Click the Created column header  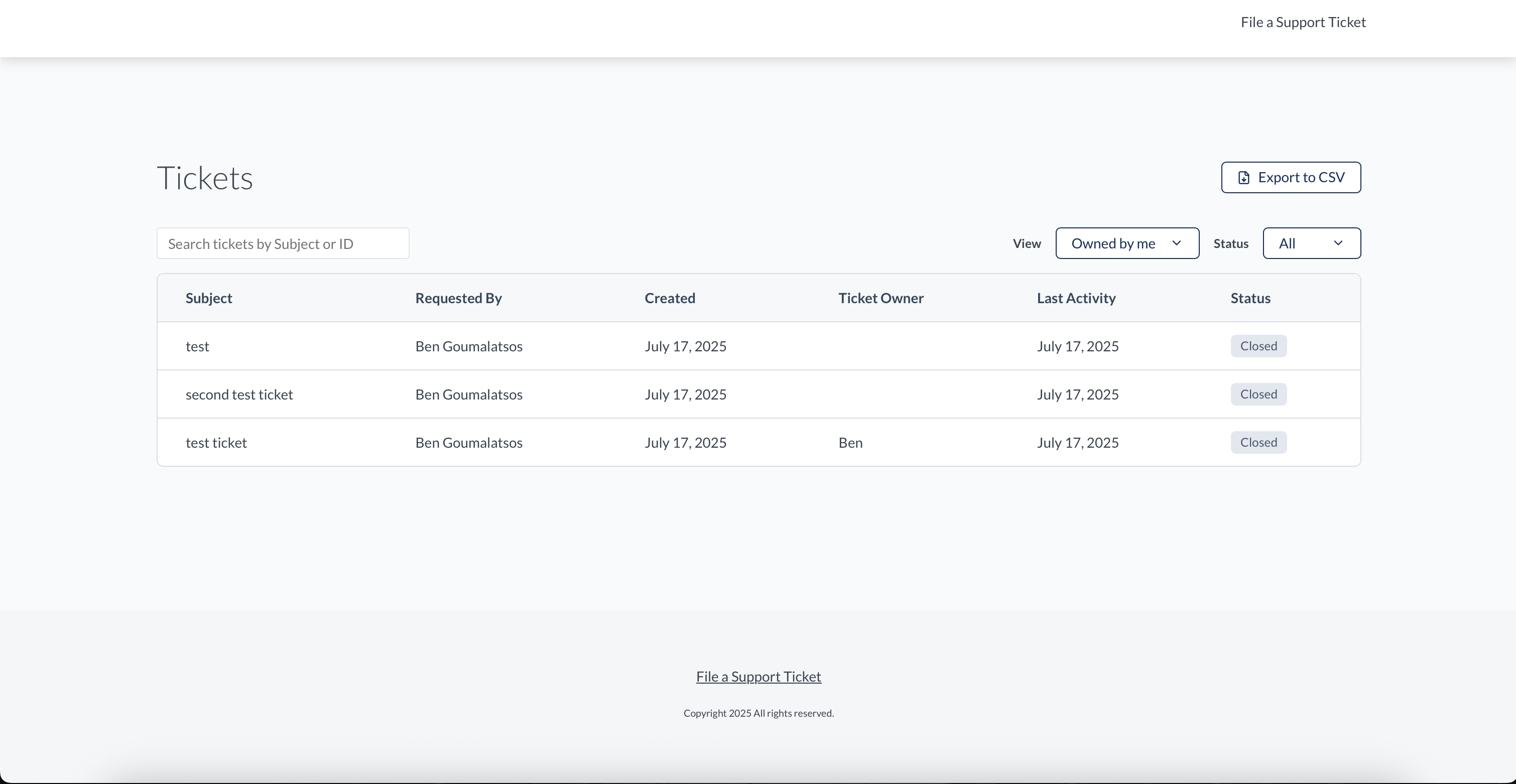[x=670, y=298]
